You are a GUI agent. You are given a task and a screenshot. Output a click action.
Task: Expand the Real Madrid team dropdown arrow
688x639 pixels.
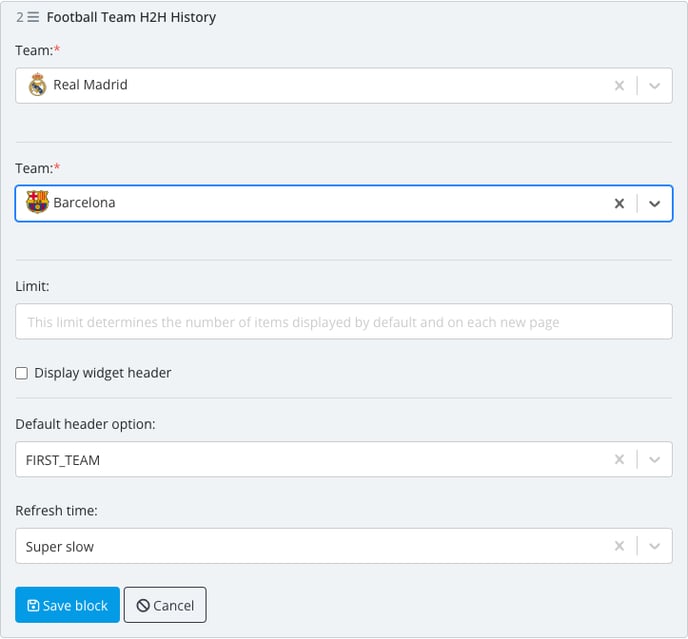point(654,86)
